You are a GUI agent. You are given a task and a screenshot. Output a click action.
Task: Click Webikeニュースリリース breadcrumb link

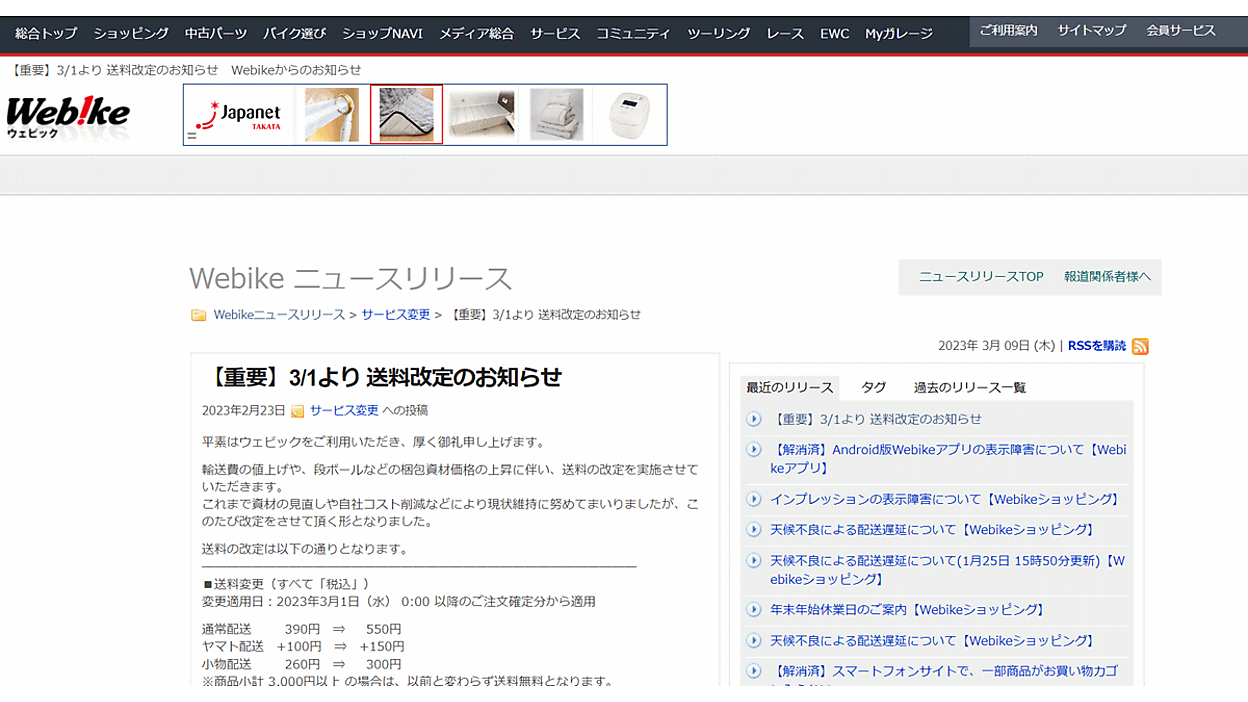pyautogui.click(x=279, y=315)
